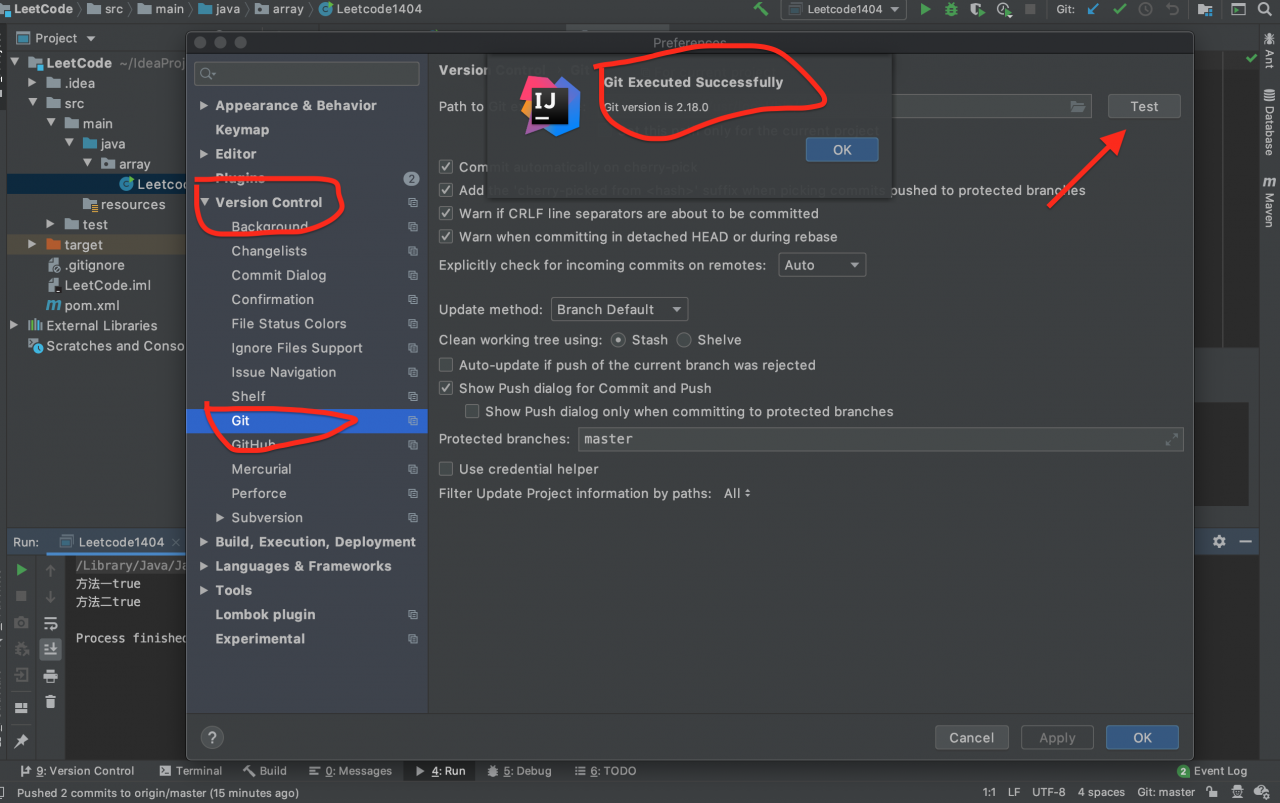Open Run panel settings gear icon

coord(1219,541)
